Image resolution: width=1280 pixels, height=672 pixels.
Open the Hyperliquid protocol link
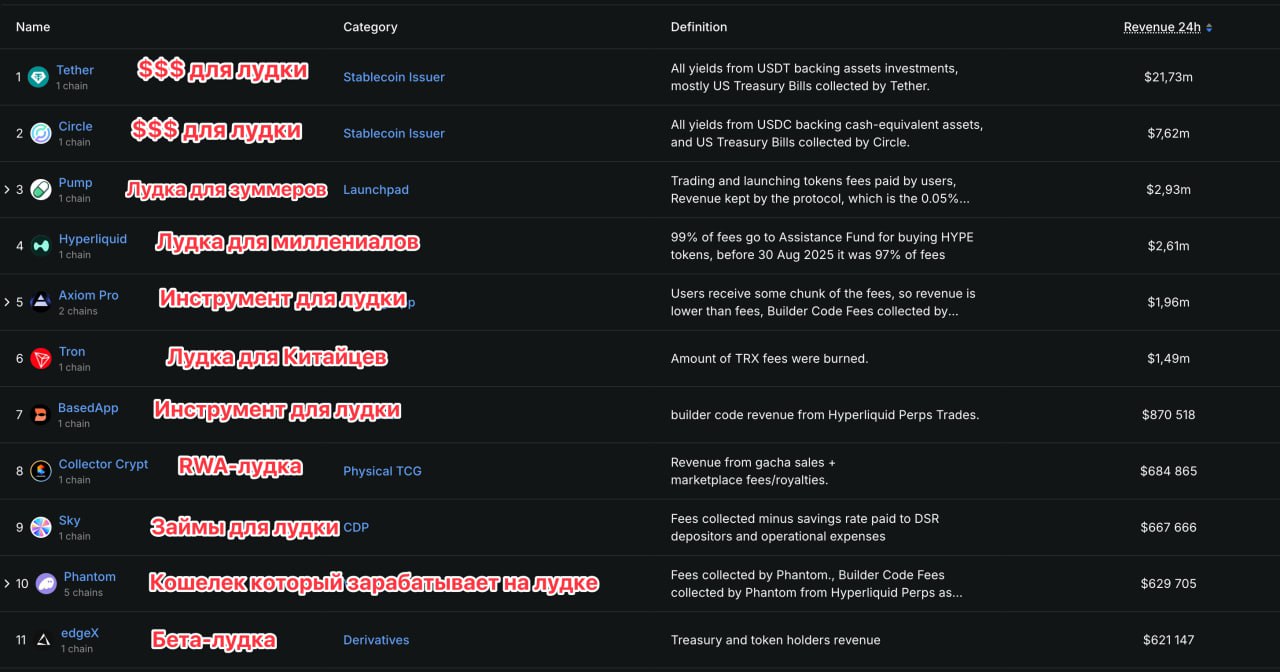tap(92, 239)
